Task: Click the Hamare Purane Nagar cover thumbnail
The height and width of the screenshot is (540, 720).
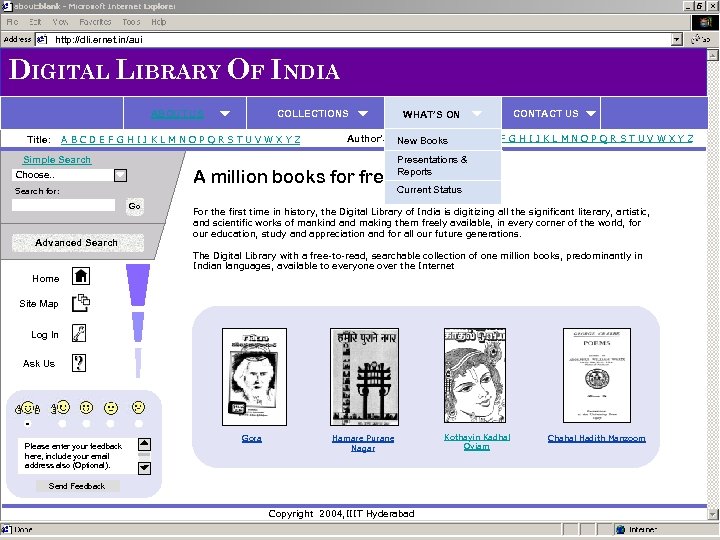Action: 364,377
